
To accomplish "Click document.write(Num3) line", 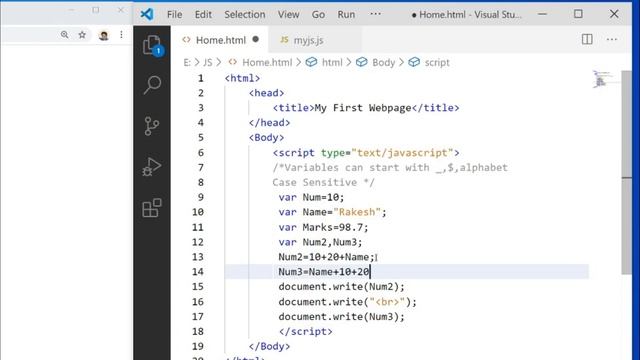I will tap(342, 316).
